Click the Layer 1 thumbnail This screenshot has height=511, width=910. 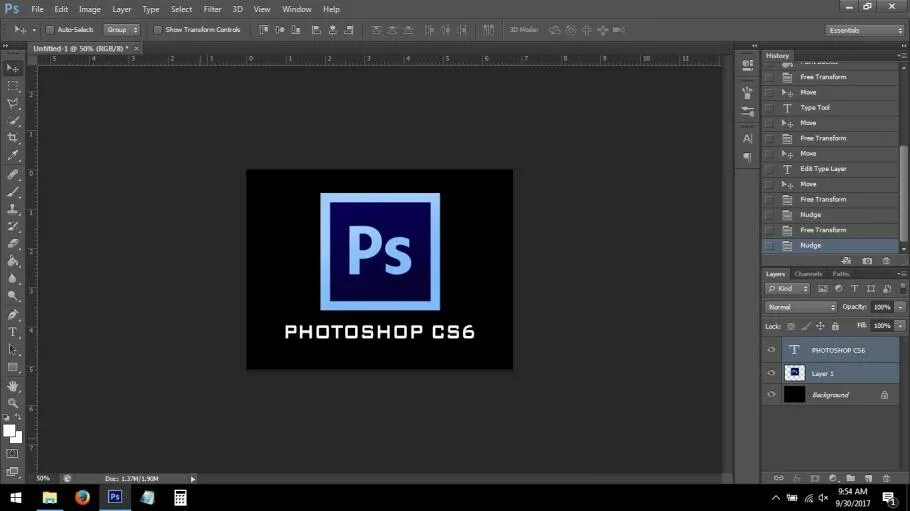coord(795,373)
